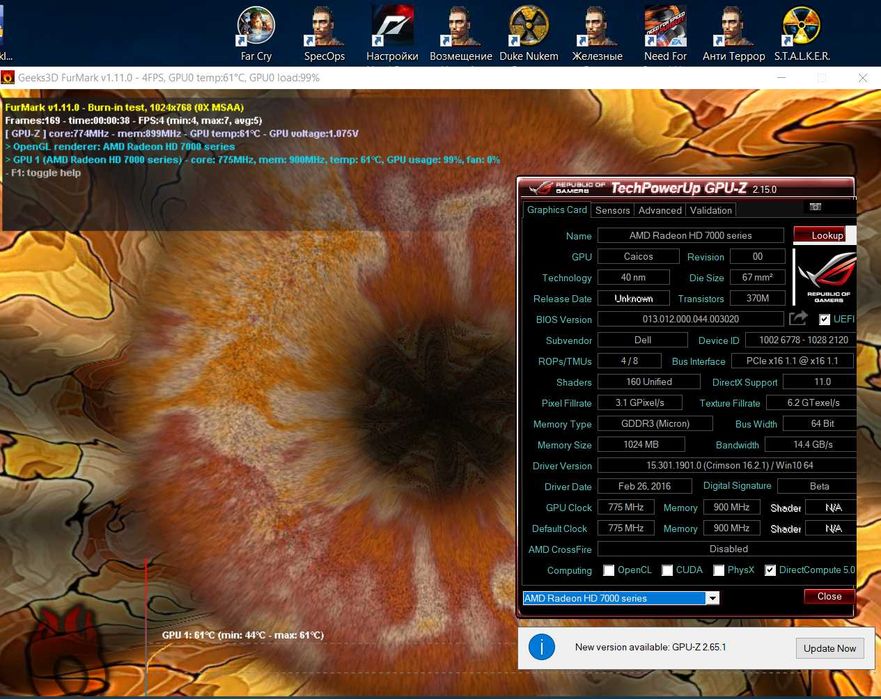Click the FurMark OpenGL renderer line

pyautogui.click(x=120, y=147)
